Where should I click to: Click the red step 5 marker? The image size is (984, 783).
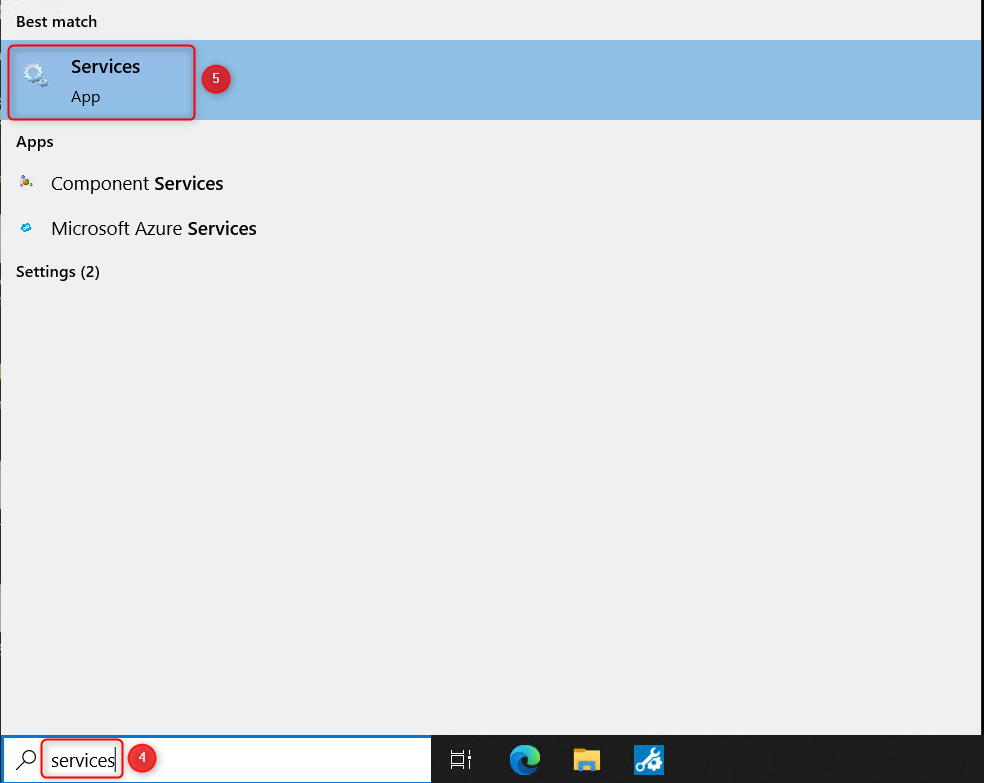[x=216, y=80]
